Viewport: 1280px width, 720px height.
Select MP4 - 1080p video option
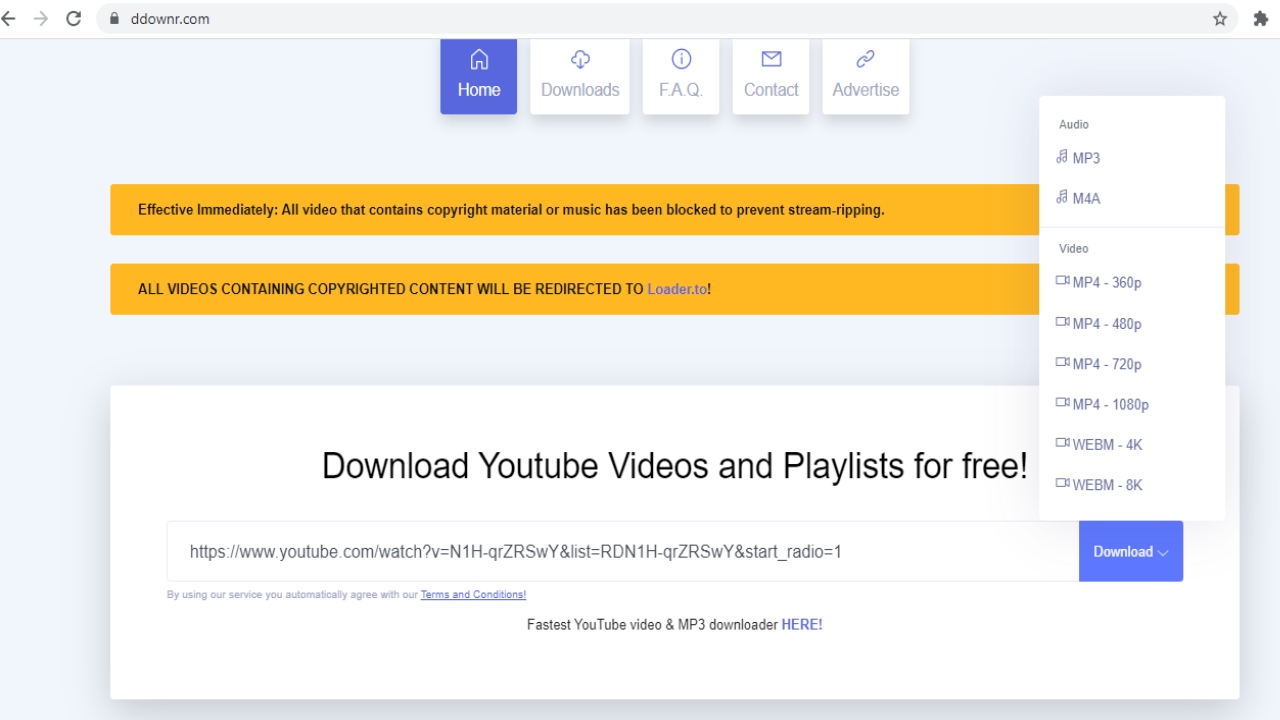click(x=1132, y=404)
